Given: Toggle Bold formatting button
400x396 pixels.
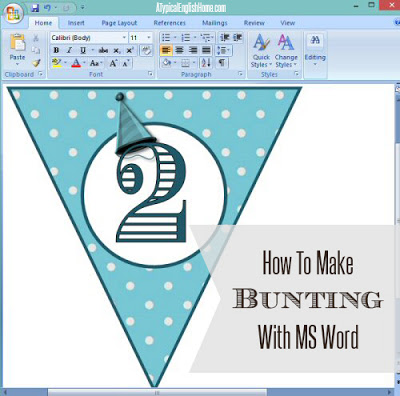Looking at the screenshot, I should [x=56, y=50].
